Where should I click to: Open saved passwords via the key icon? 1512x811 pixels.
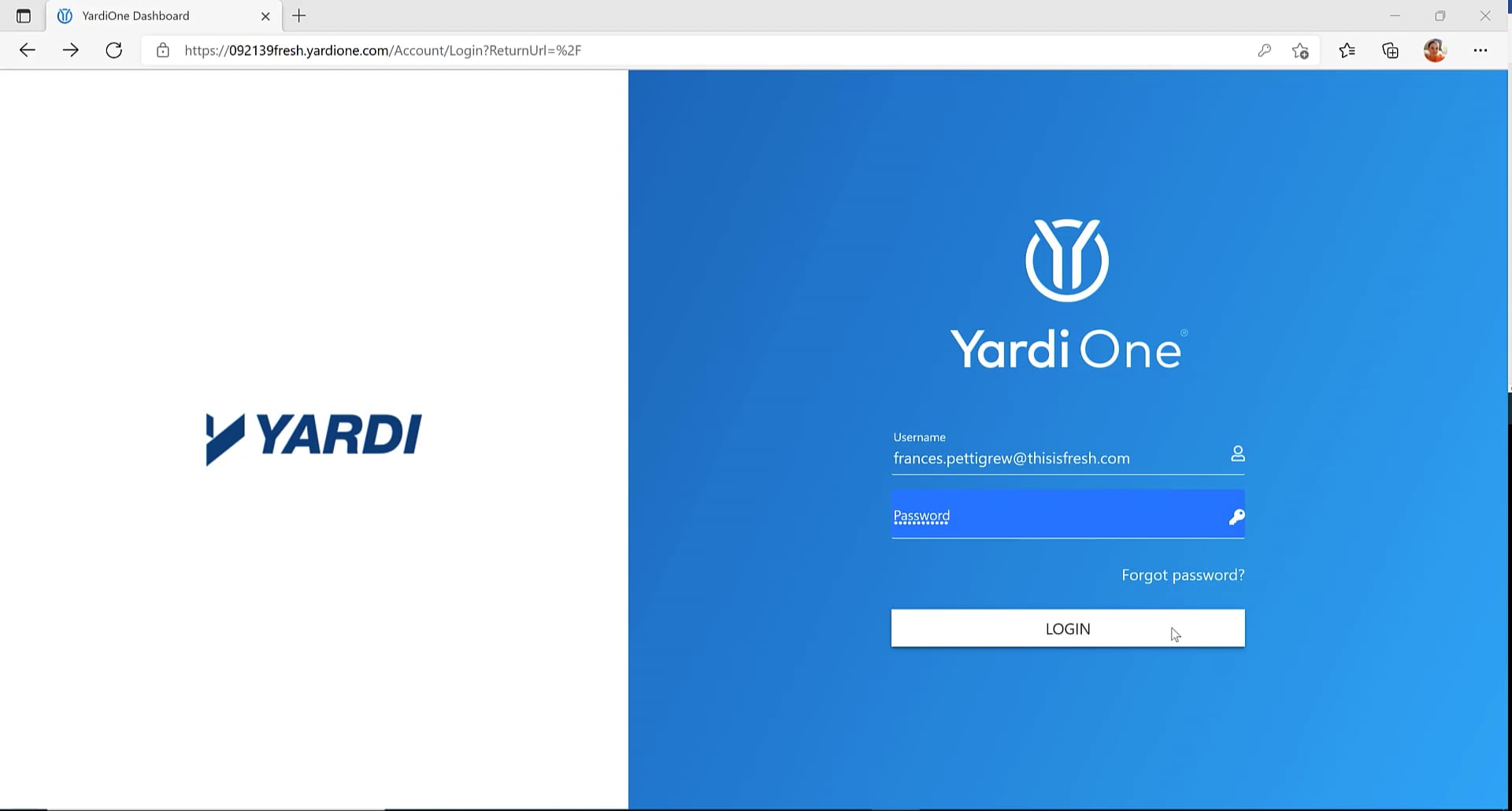tap(1265, 50)
